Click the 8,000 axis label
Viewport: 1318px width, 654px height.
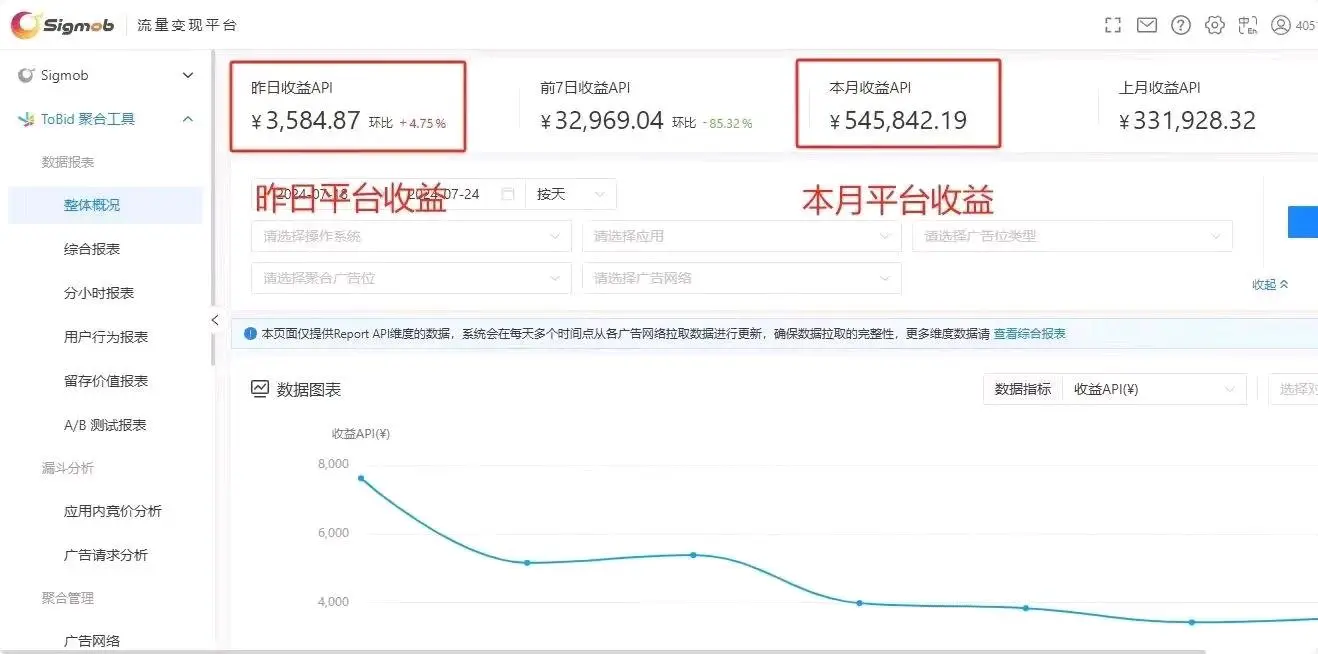click(333, 464)
